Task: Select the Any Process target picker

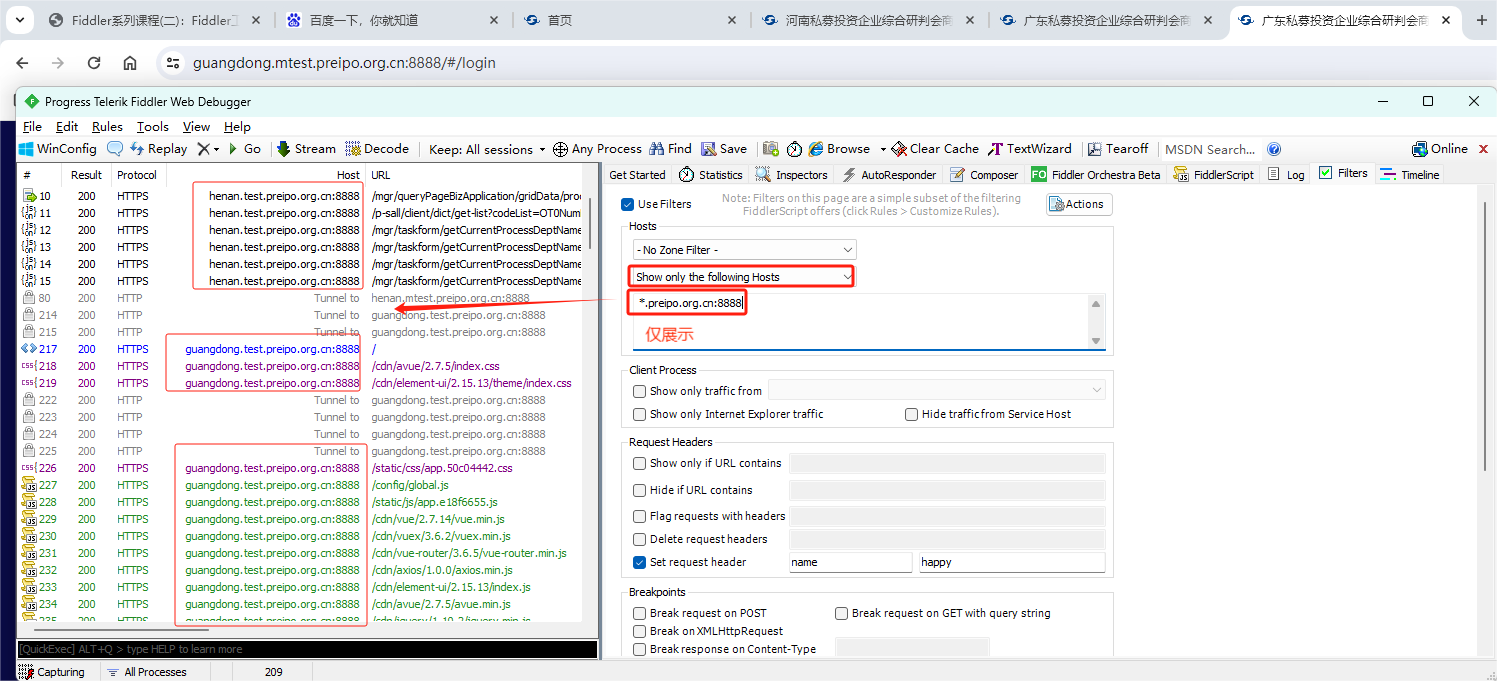Action: (597, 149)
